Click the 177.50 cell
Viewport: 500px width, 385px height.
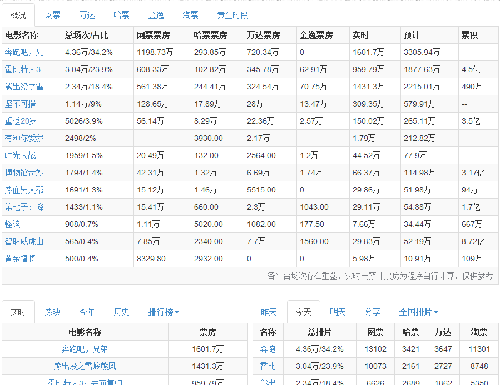coord(312,224)
